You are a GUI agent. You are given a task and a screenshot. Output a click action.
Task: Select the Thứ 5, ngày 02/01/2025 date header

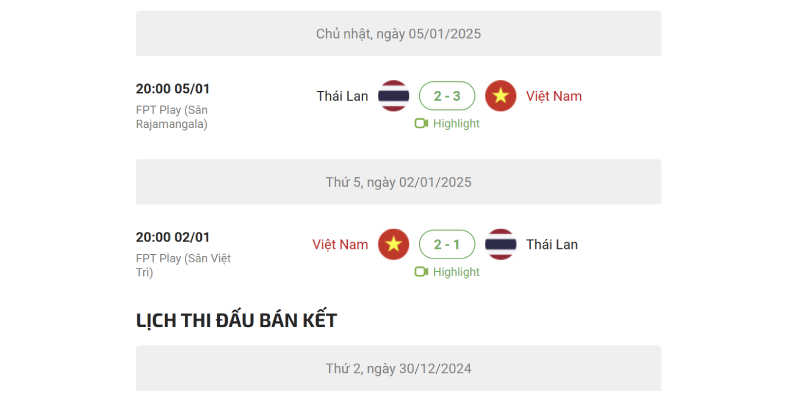398,182
